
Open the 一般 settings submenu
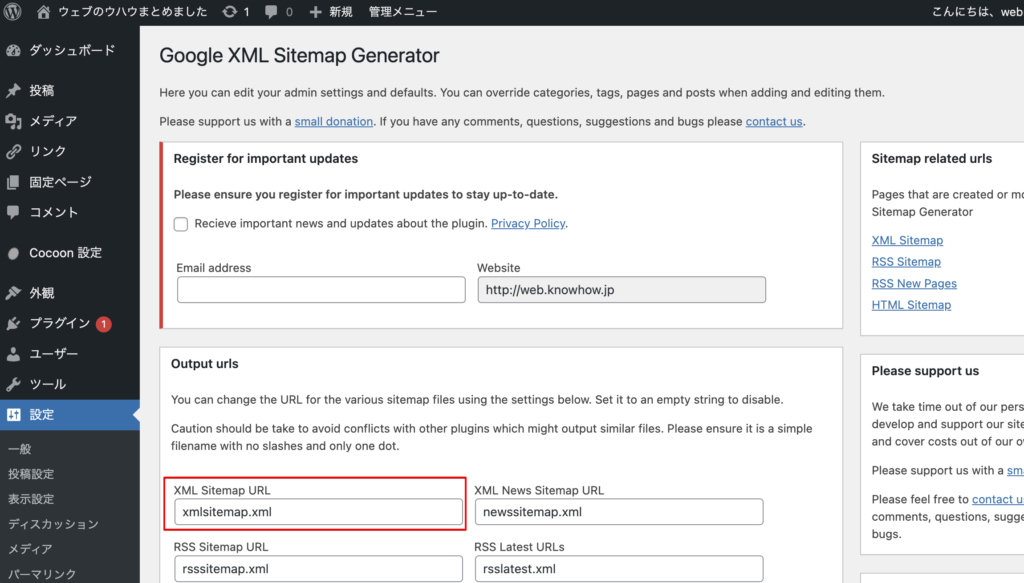click(x=20, y=449)
